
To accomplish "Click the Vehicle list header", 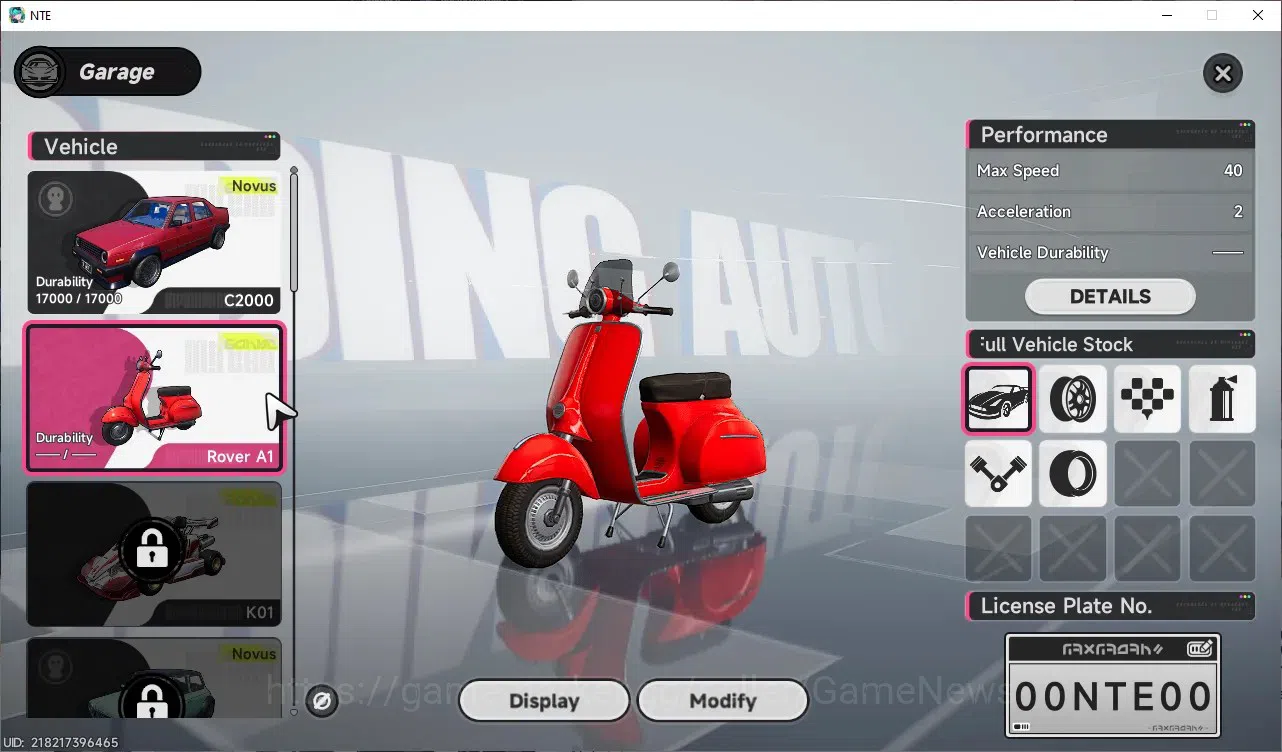I will tap(154, 146).
